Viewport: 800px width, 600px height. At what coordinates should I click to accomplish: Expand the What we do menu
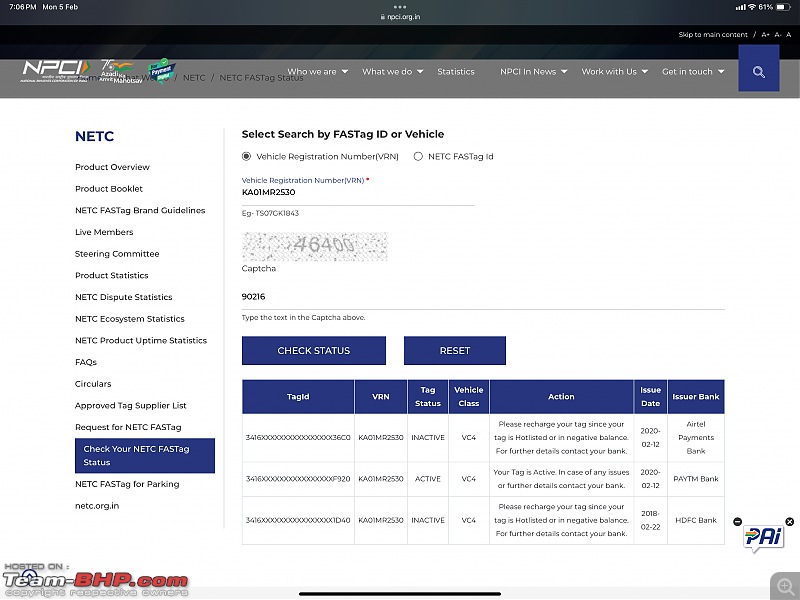coord(393,71)
